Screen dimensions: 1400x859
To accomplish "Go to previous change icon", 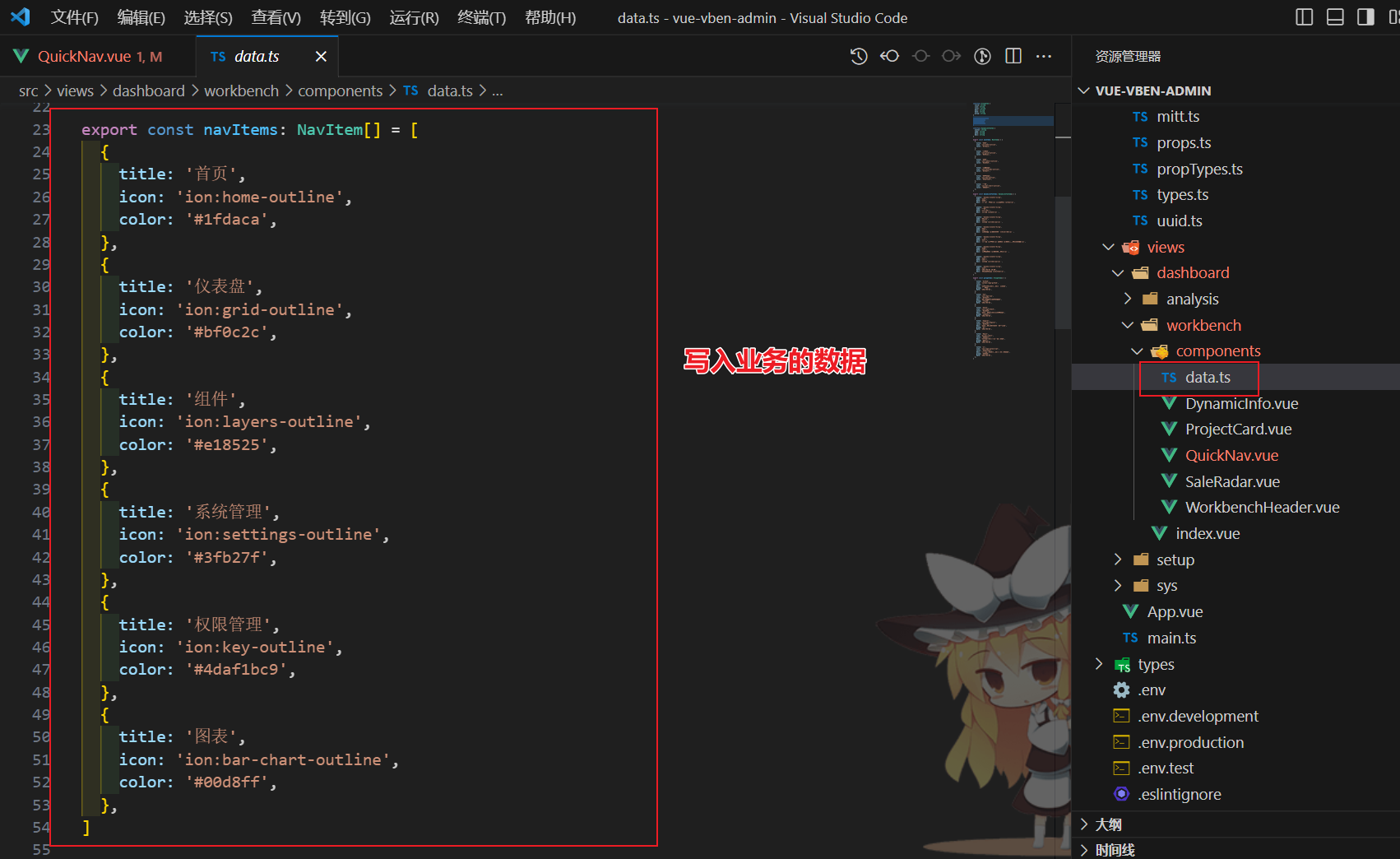I will [x=920, y=56].
